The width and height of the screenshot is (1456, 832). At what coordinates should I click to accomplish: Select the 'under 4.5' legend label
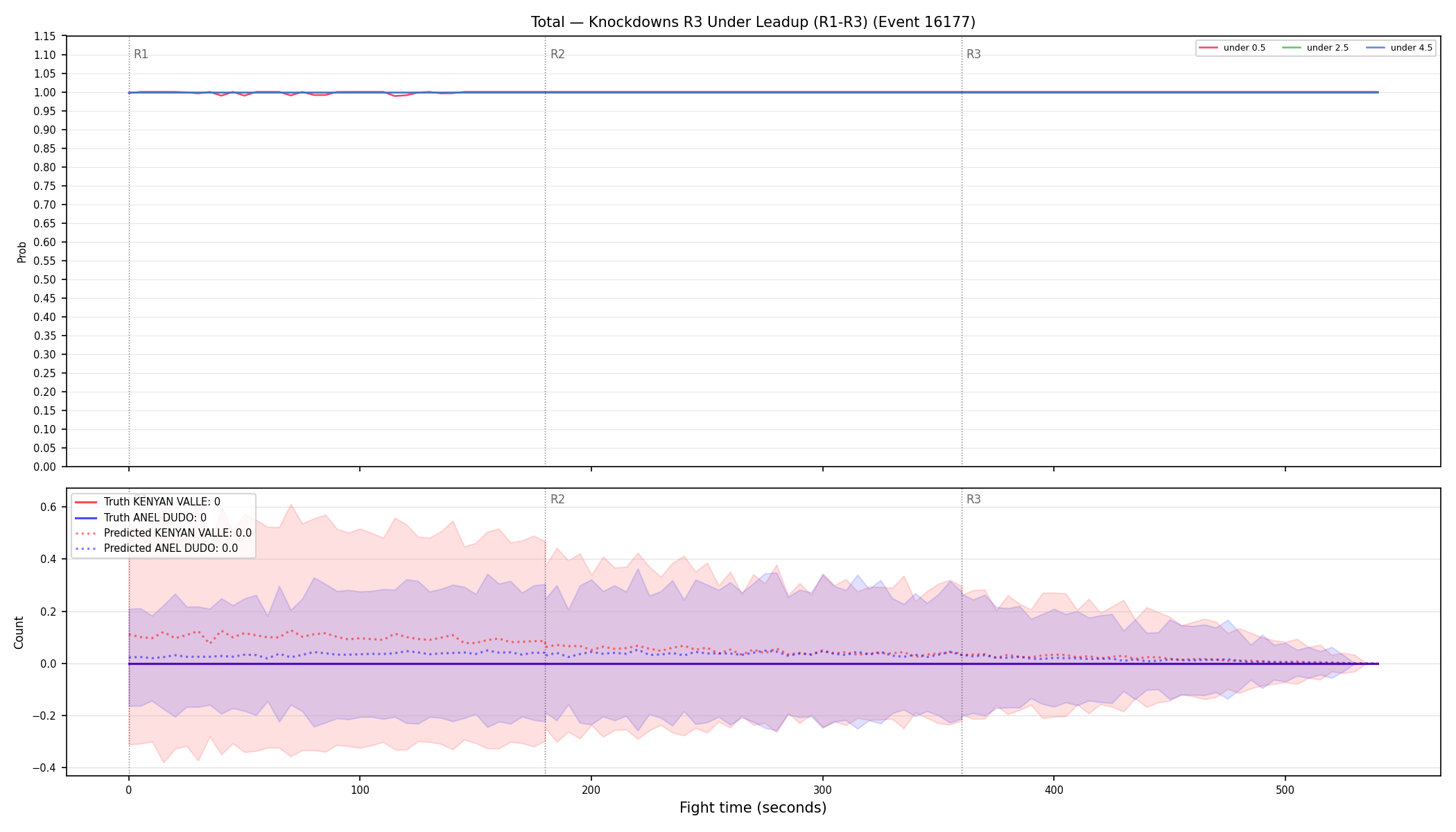[1412, 48]
